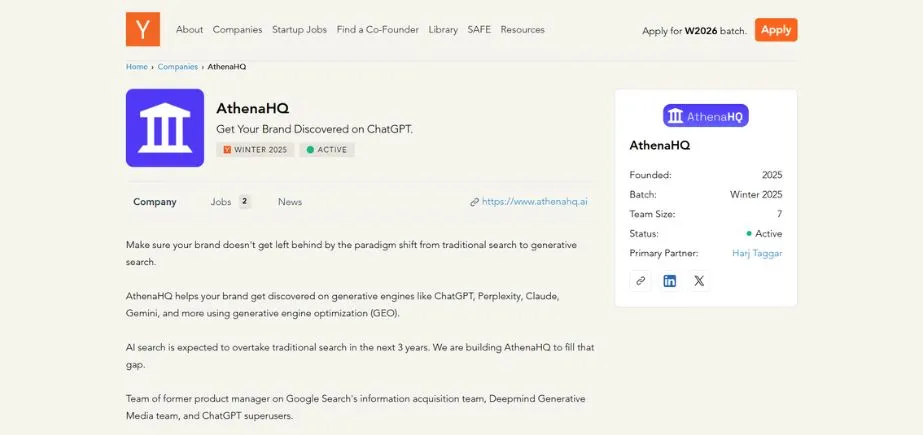
Task: Click the Y Combinator orange logo
Action: 142,29
